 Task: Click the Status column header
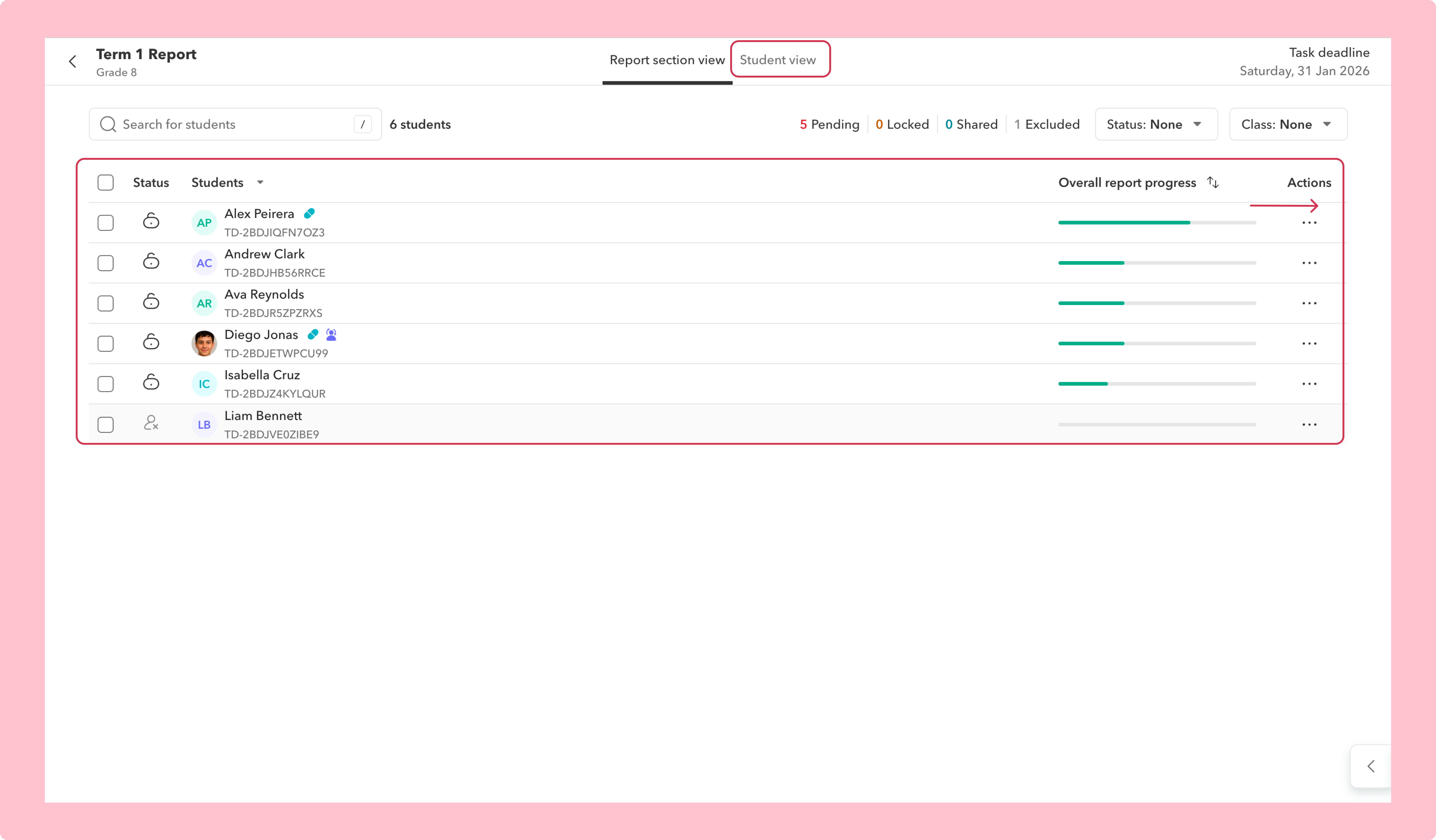pyautogui.click(x=151, y=183)
